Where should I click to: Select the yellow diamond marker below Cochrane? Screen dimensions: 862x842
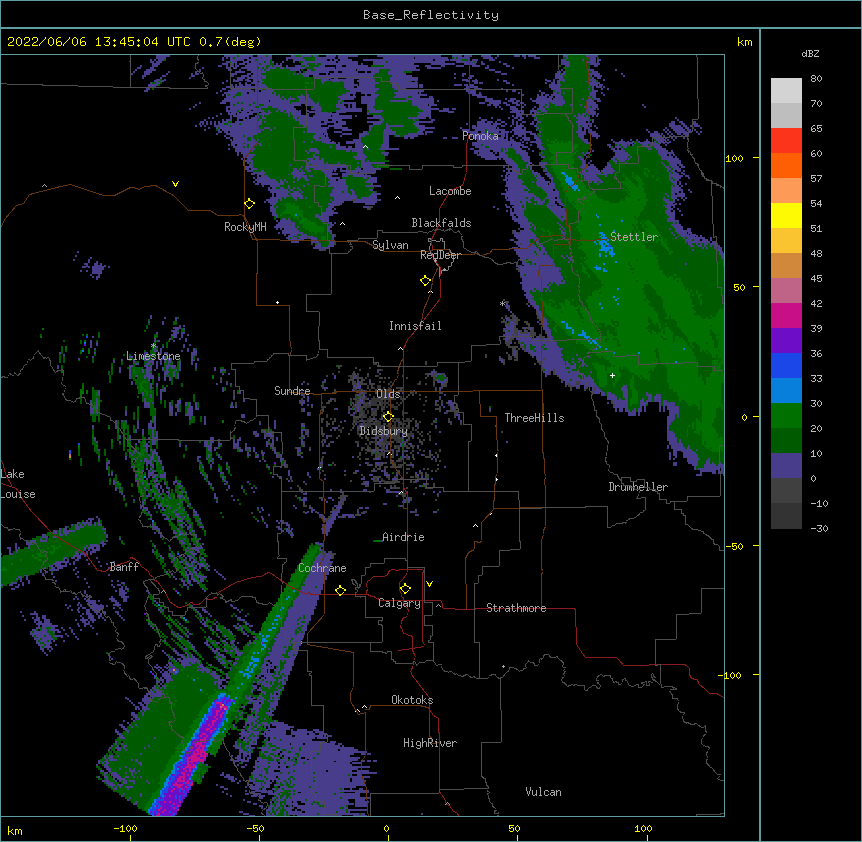[x=340, y=590]
